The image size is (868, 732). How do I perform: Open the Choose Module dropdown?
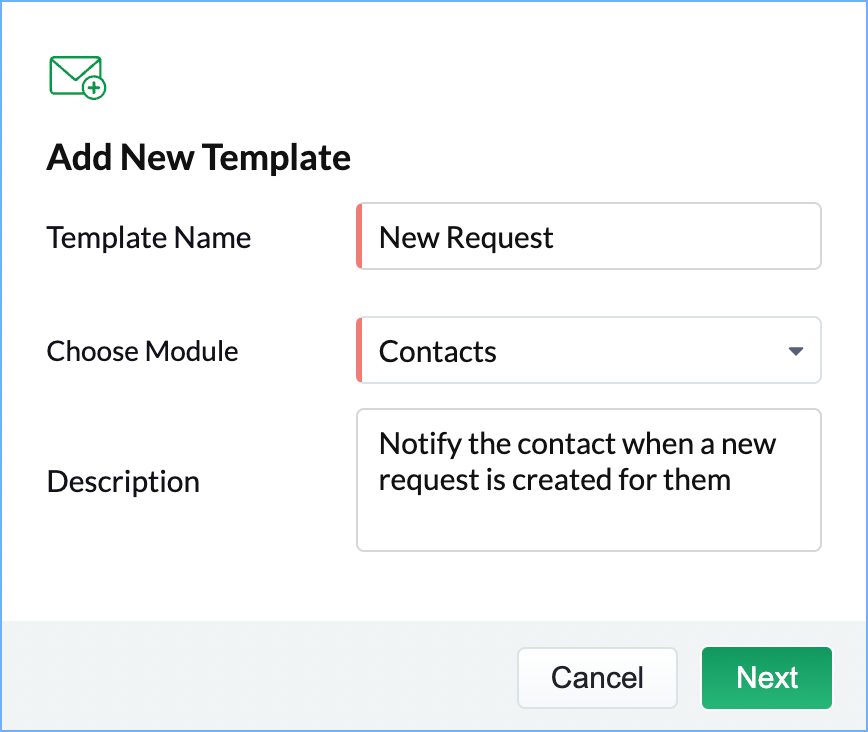point(590,351)
